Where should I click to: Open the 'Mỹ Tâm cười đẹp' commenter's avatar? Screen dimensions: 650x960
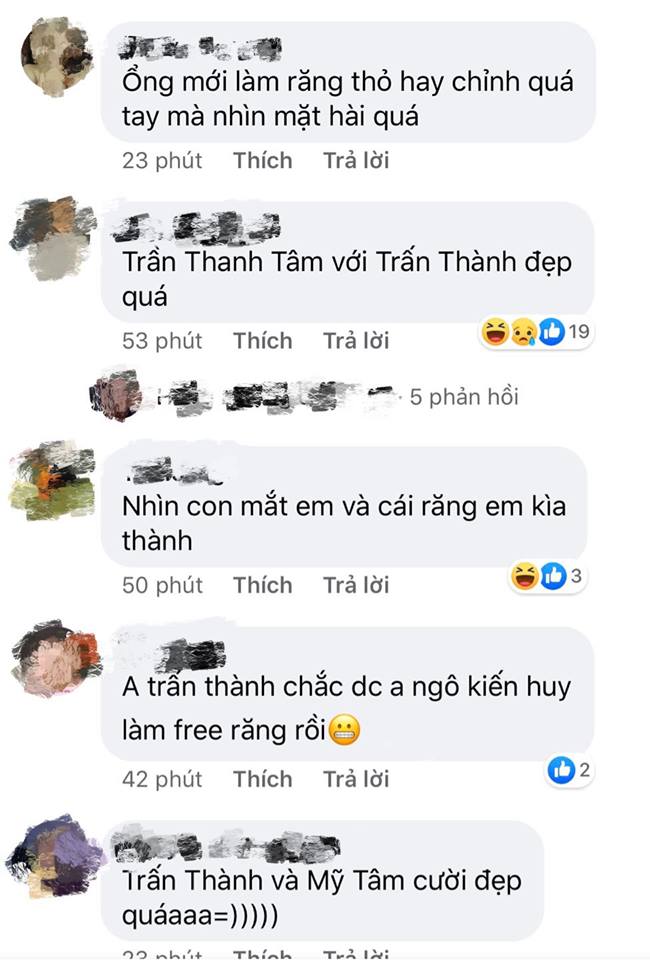point(54,856)
